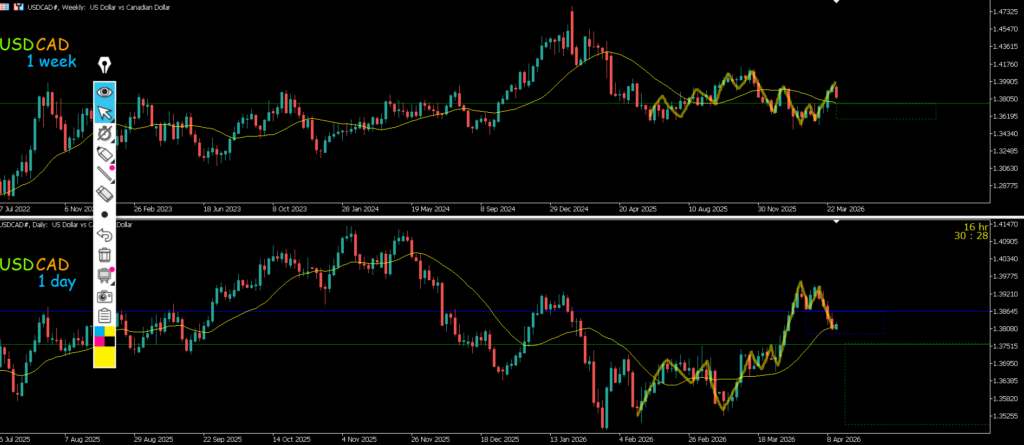Click the pen nib icon above the toolbar
Viewport: 1024px width, 445px height.
[x=105, y=65]
